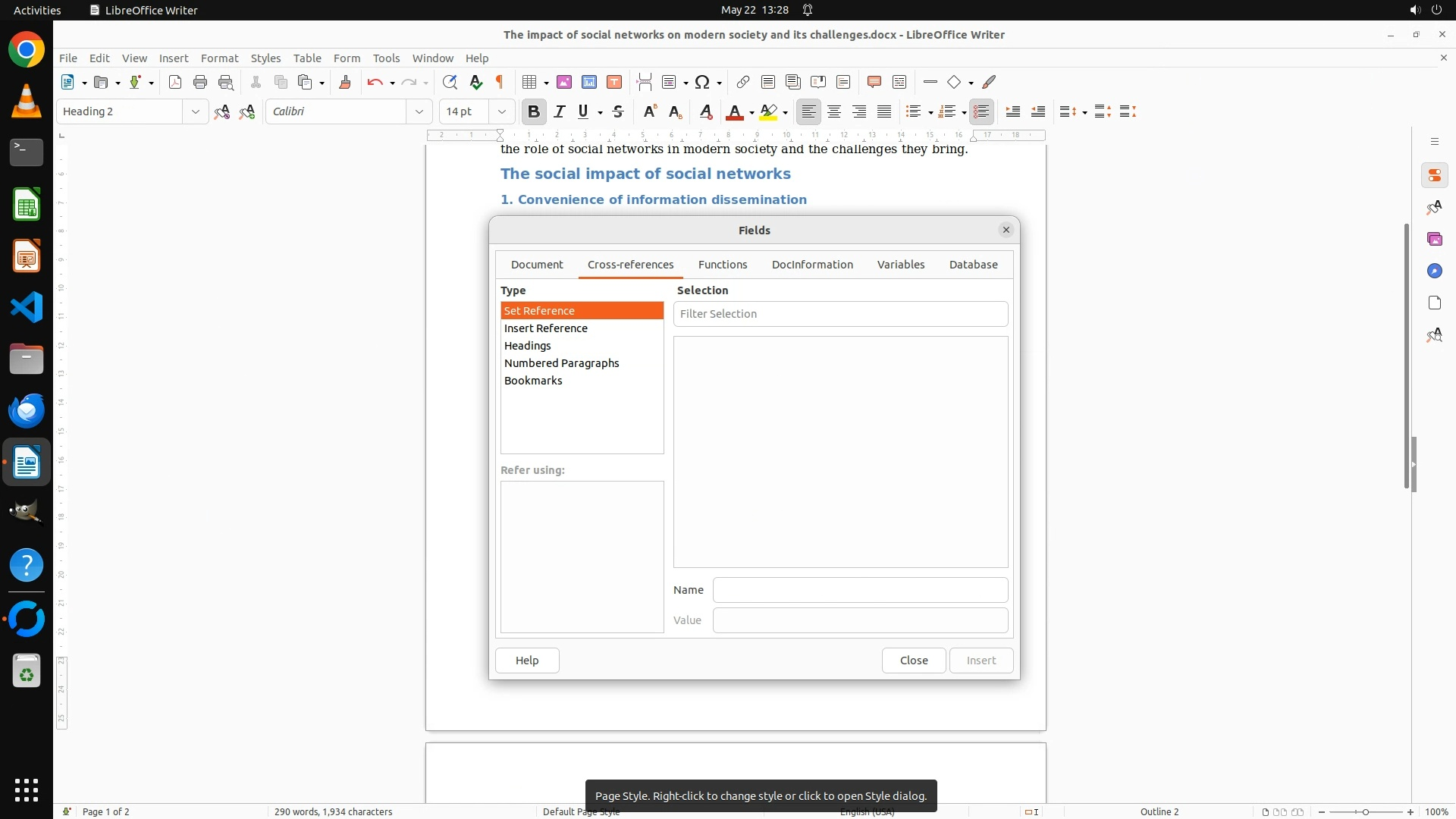The width and height of the screenshot is (1456, 819).
Task: Click the Insert Image toolbar icon
Action: point(564,83)
